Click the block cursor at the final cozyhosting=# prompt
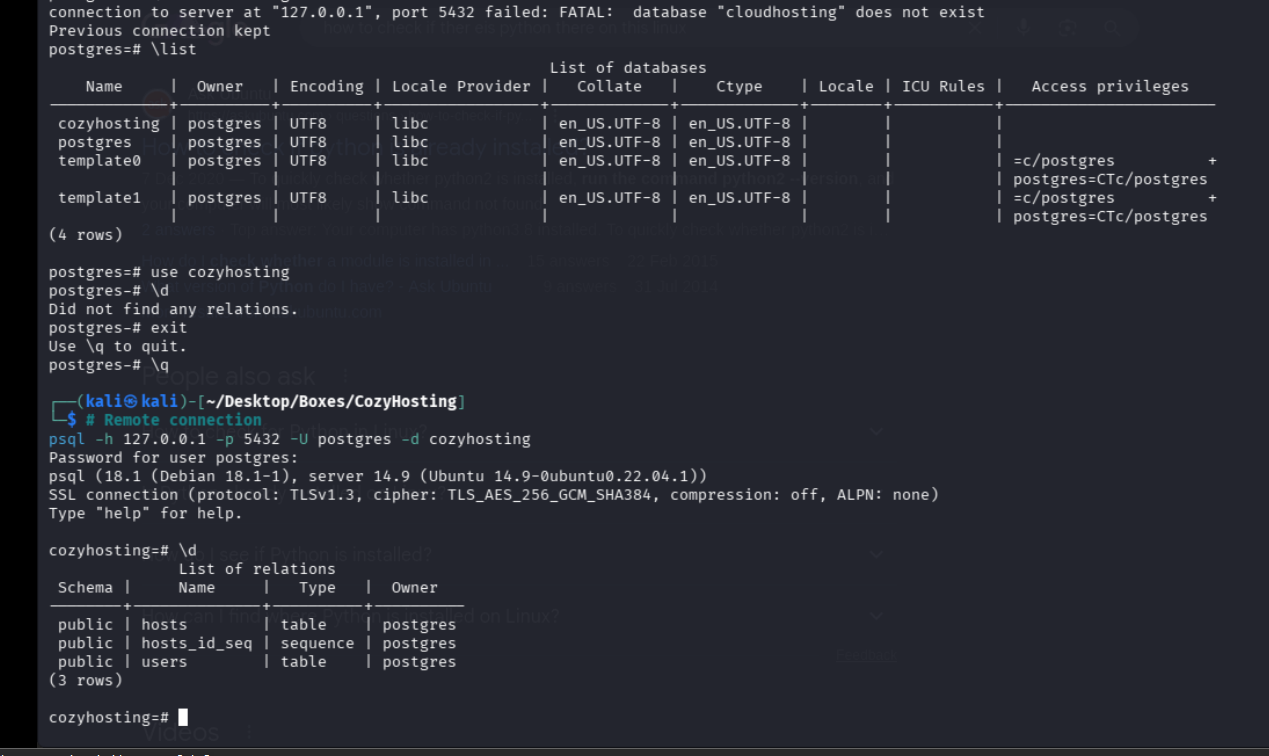The height and width of the screenshot is (756, 1269). [x=183, y=717]
